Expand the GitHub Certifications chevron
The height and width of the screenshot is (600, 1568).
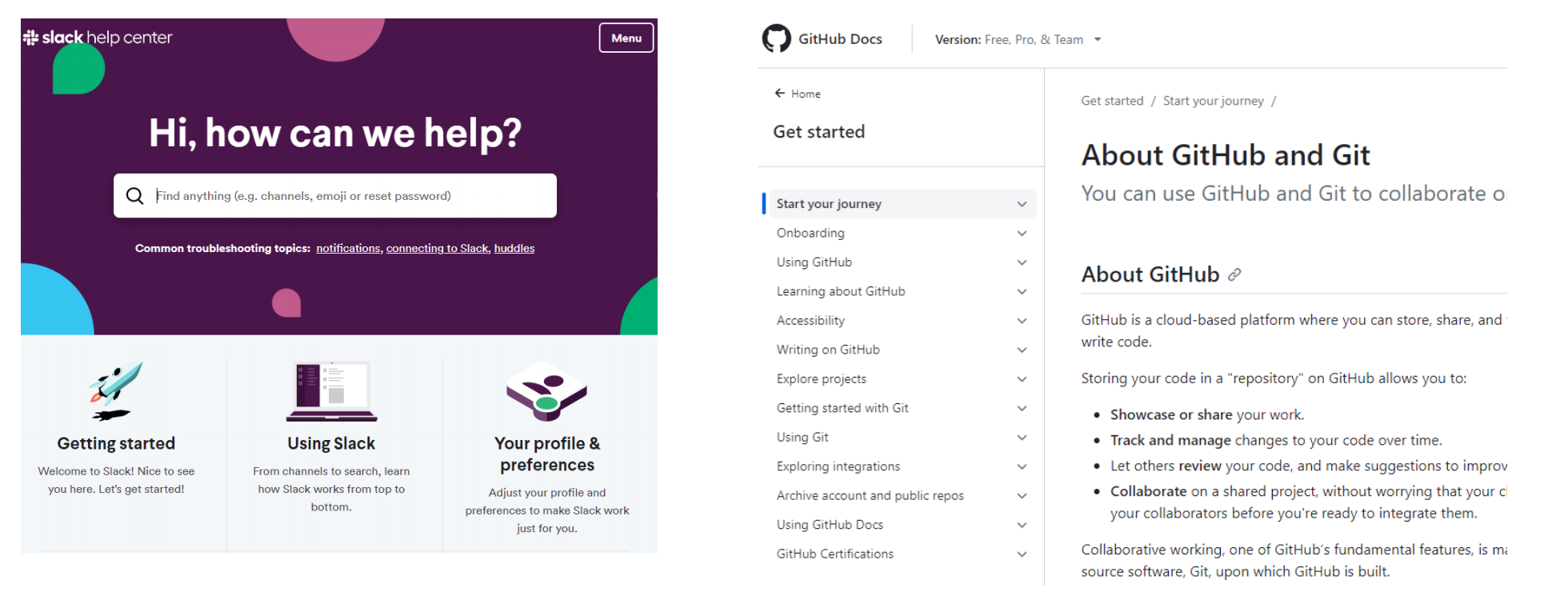point(1022,554)
